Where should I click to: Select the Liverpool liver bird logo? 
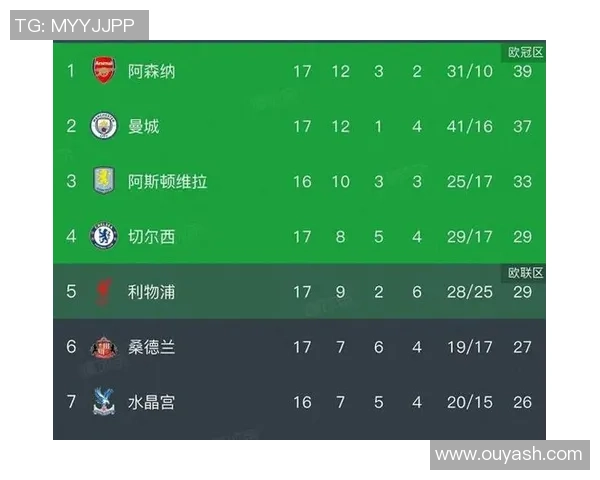pyautogui.click(x=104, y=292)
